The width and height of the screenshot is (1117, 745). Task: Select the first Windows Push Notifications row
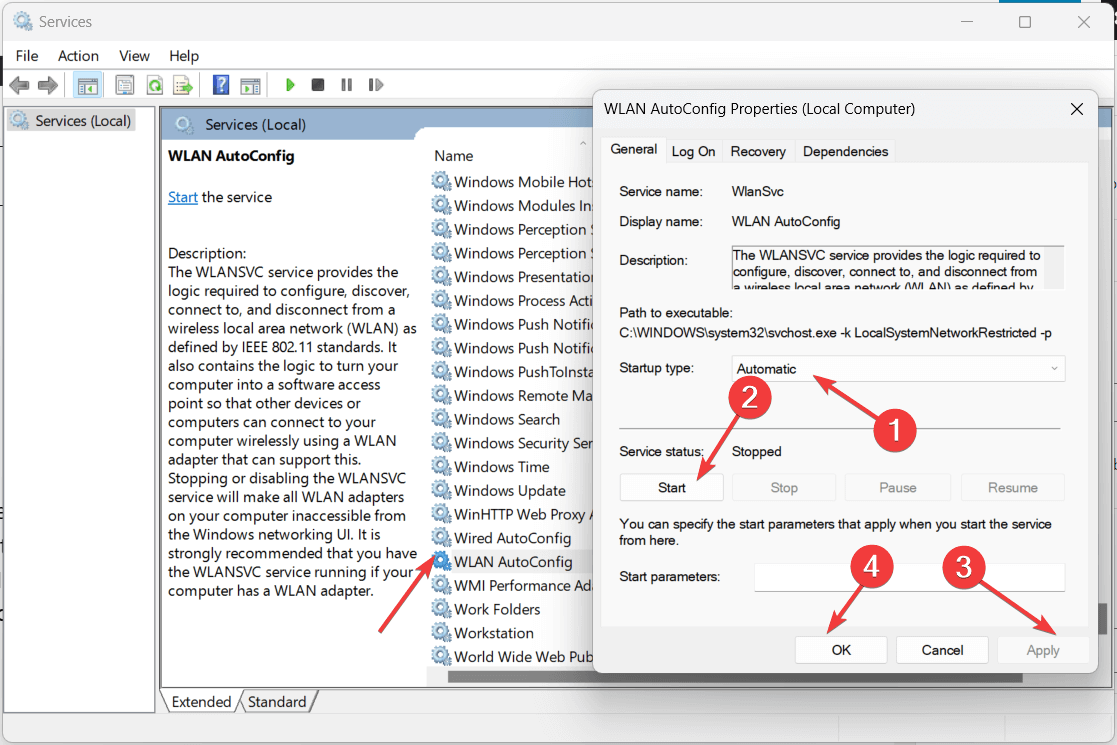point(512,324)
